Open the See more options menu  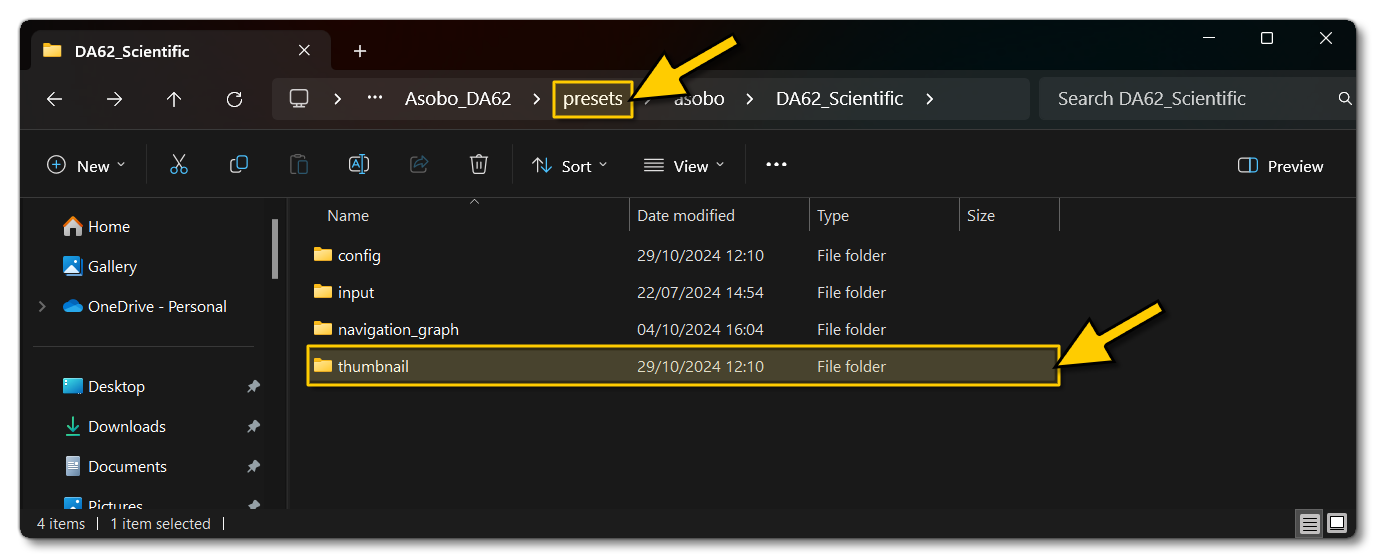[776, 165]
